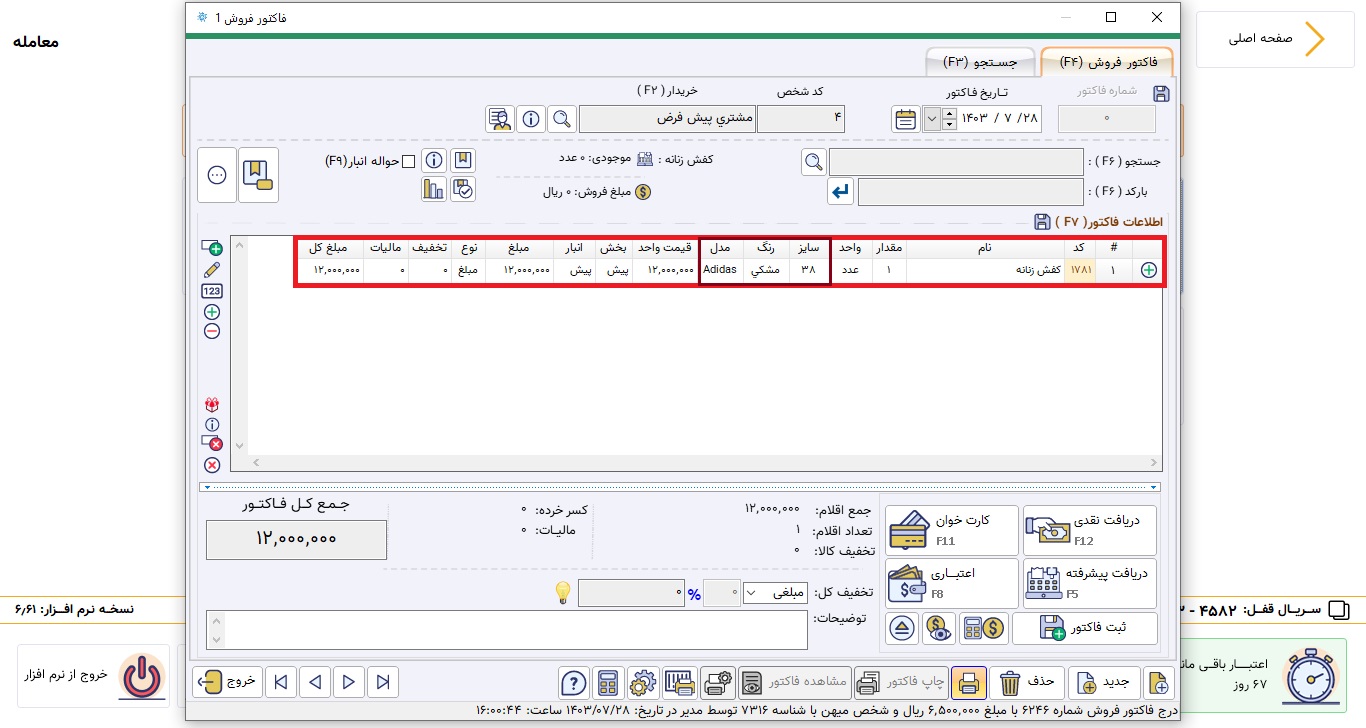Click the جدید button

click(x=1103, y=683)
